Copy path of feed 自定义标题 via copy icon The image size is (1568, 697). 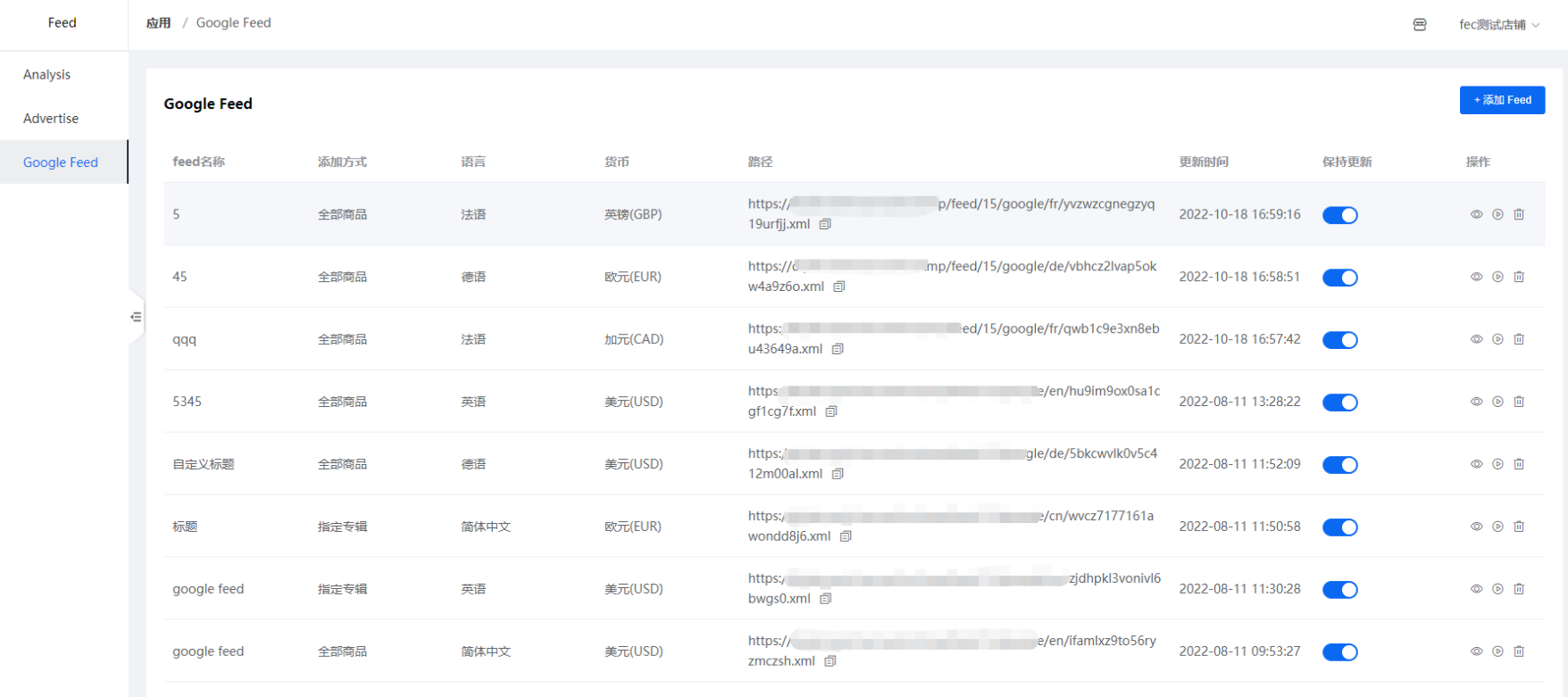click(x=838, y=474)
